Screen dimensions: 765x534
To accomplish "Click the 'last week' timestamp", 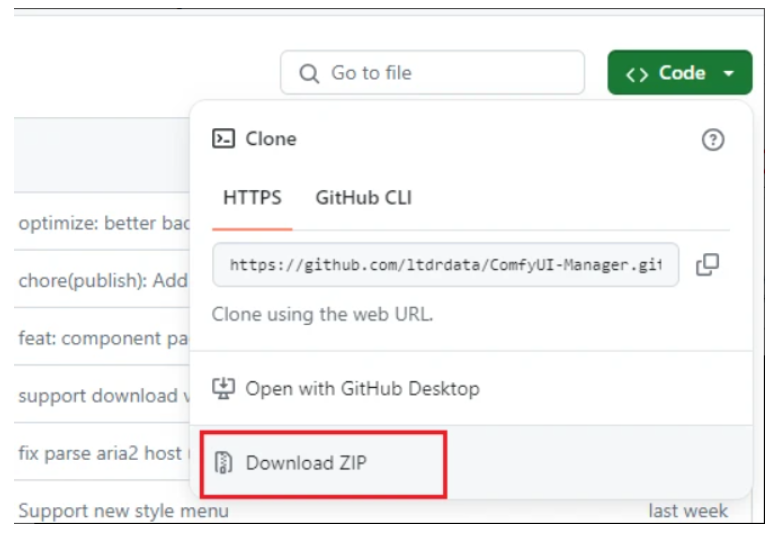I will 688,511.
